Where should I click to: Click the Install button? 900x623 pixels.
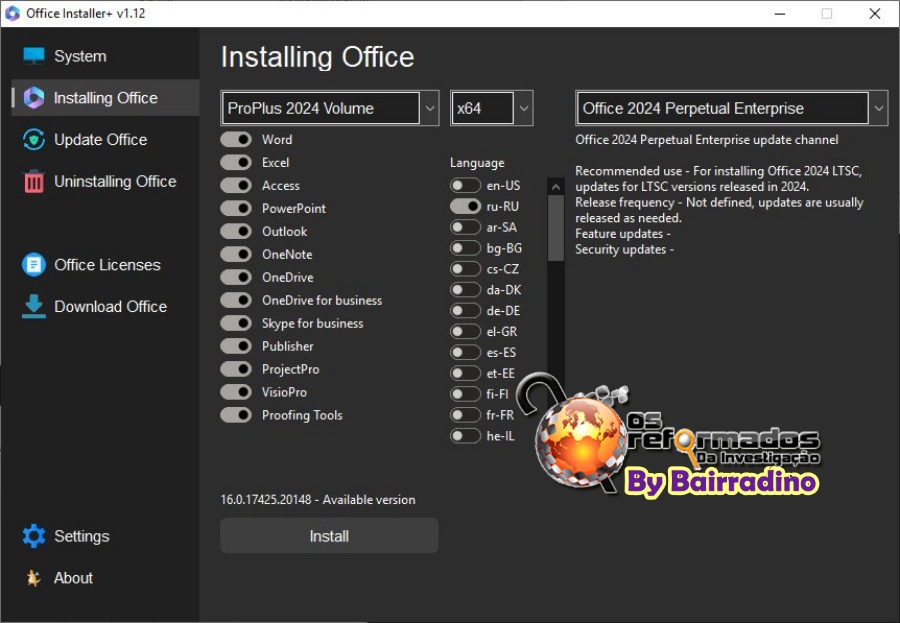tap(329, 536)
